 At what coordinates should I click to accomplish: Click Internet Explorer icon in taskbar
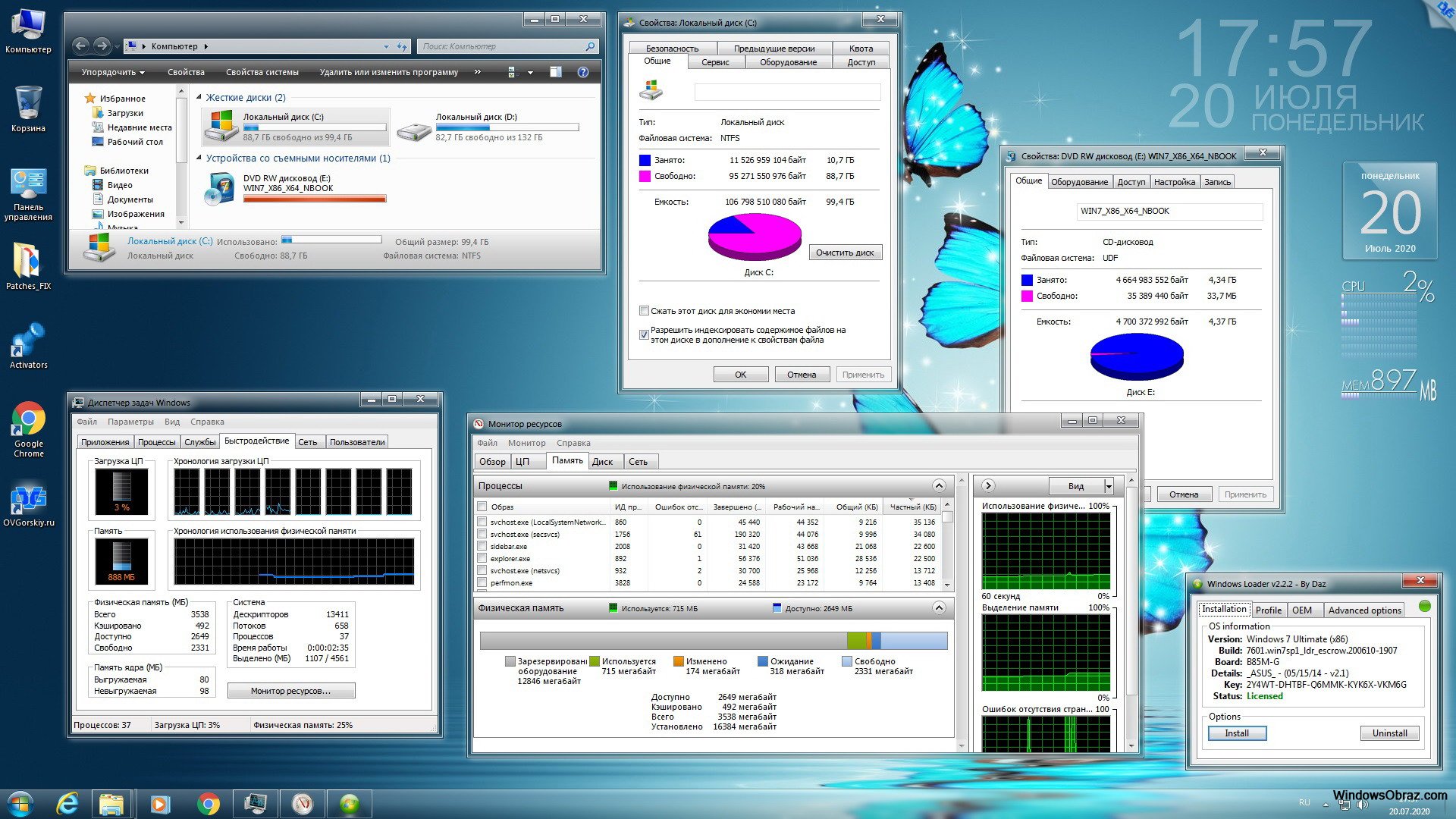click(x=68, y=803)
